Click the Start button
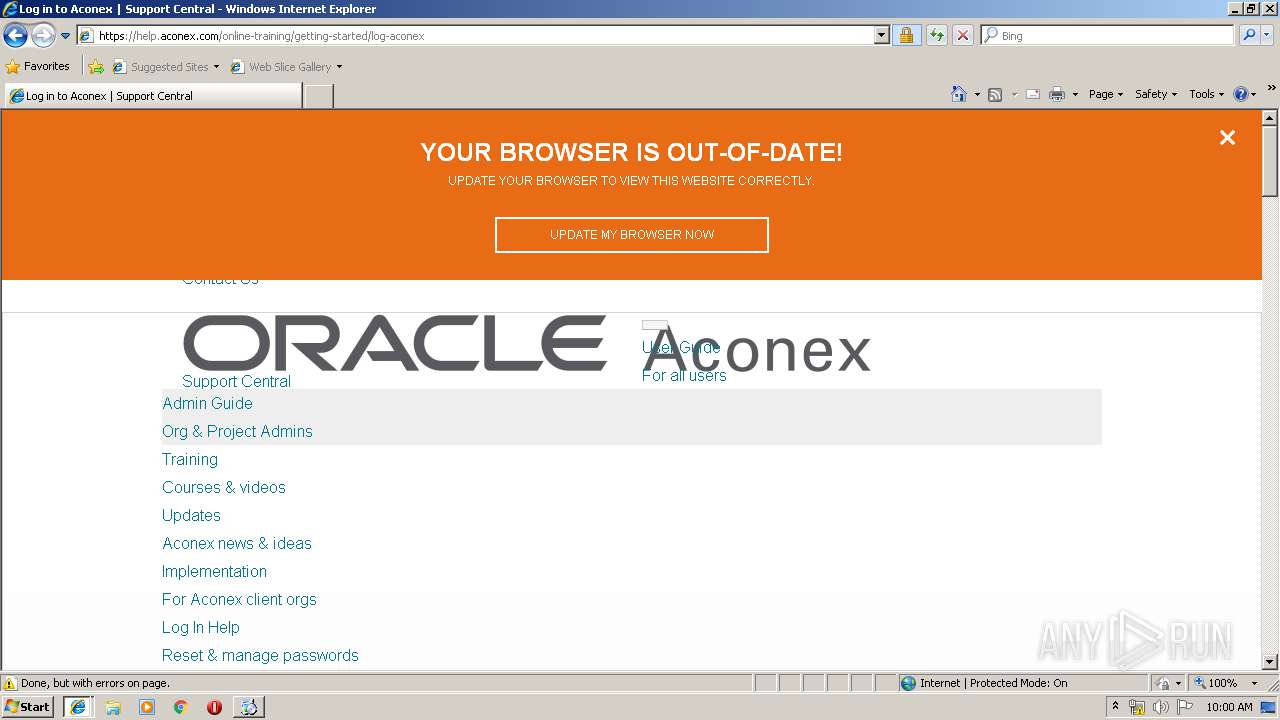 click(x=28, y=707)
